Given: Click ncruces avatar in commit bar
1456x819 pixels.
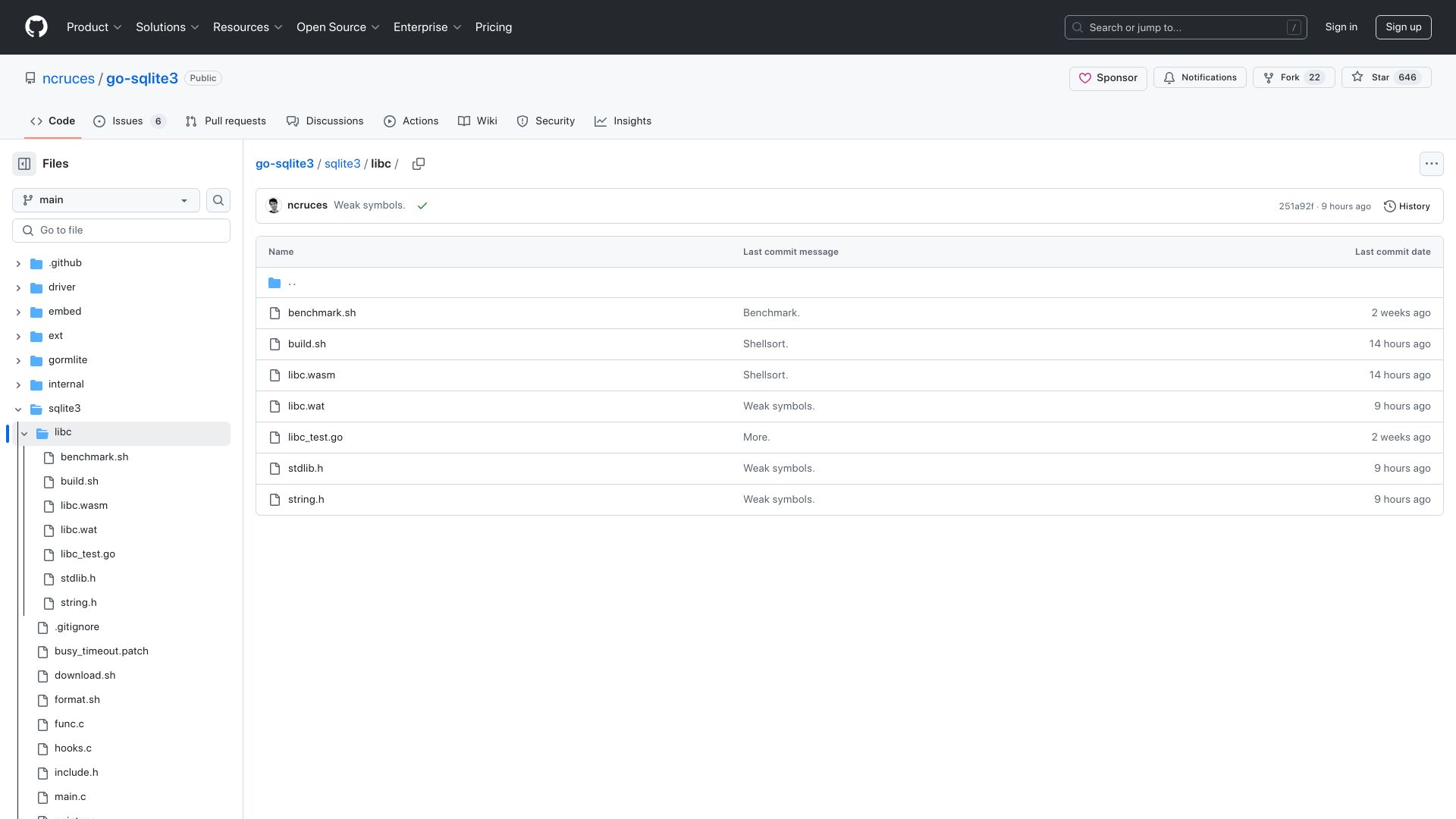Looking at the screenshot, I should (274, 206).
